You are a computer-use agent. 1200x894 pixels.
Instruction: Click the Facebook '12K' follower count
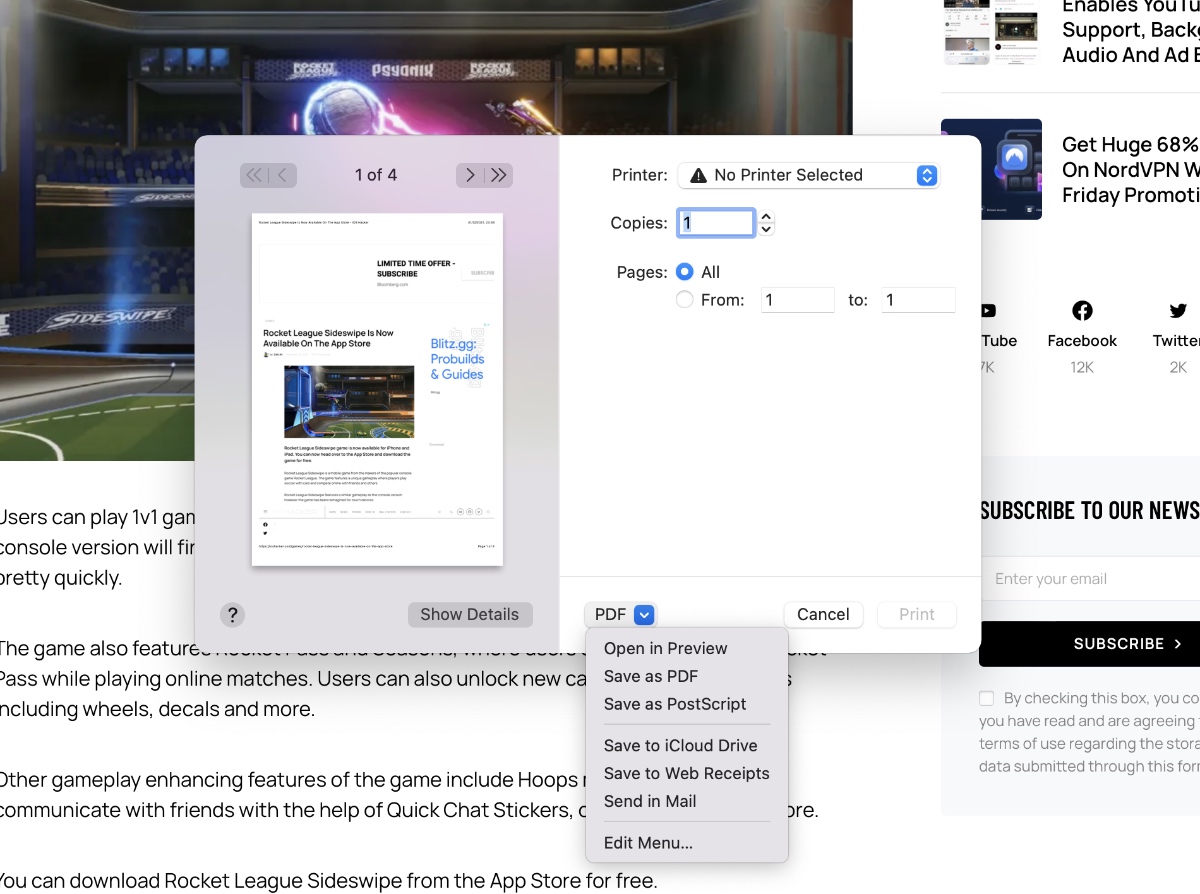tap(1082, 367)
